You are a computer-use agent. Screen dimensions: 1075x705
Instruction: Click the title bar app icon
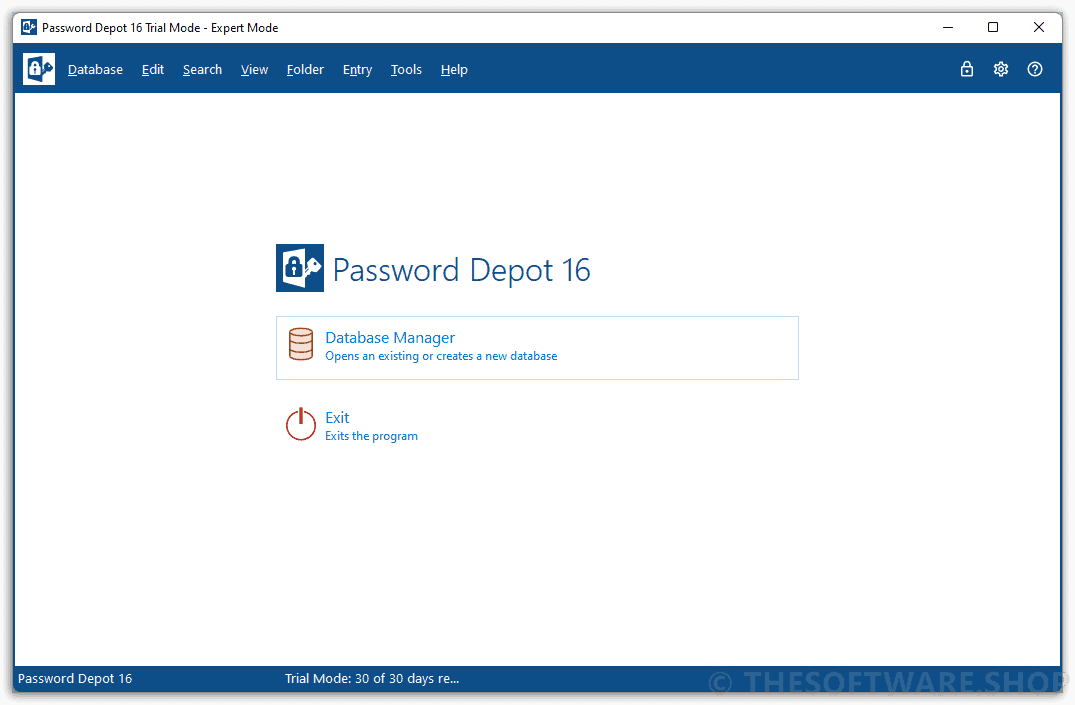coord(29,27)
